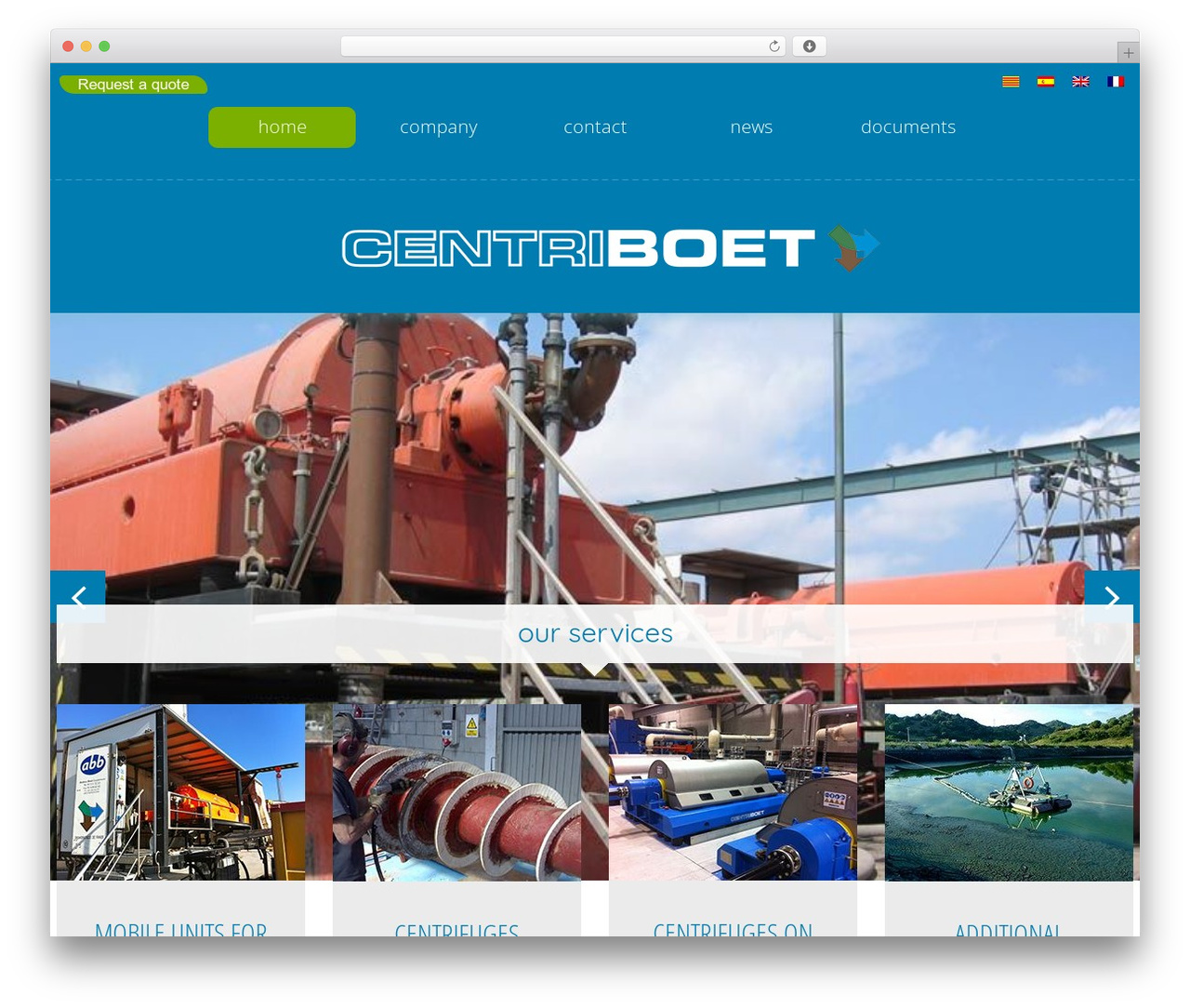Click the Centriboet logo

click(x=611, y=248)
